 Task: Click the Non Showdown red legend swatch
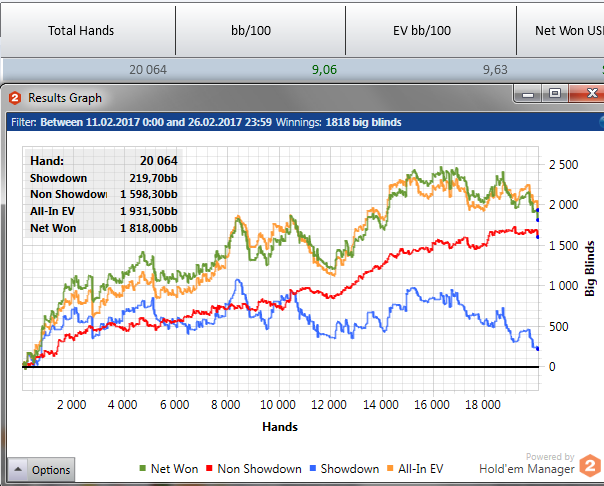209,468
